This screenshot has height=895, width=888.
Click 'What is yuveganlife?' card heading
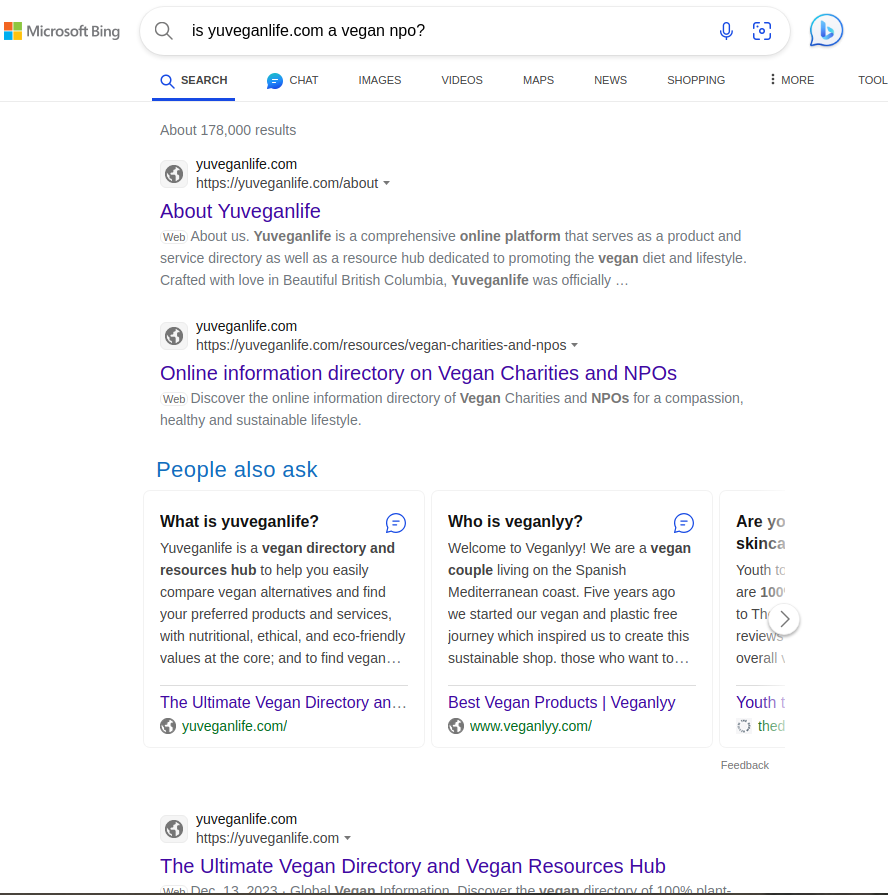[x=239, y=522]
